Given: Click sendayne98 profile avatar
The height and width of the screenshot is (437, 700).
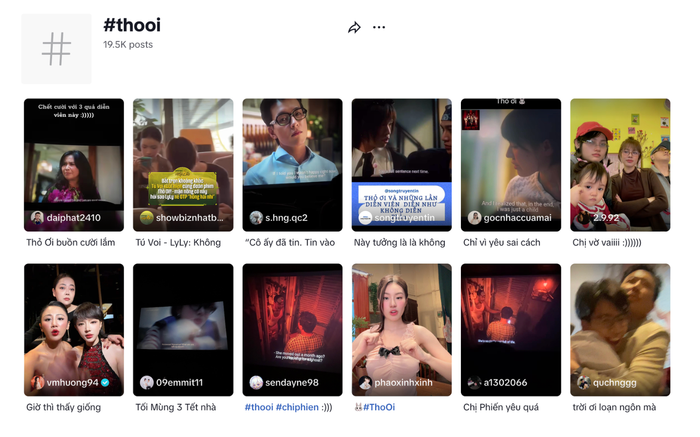Looking at the screenshot, I should coord(256,382).
